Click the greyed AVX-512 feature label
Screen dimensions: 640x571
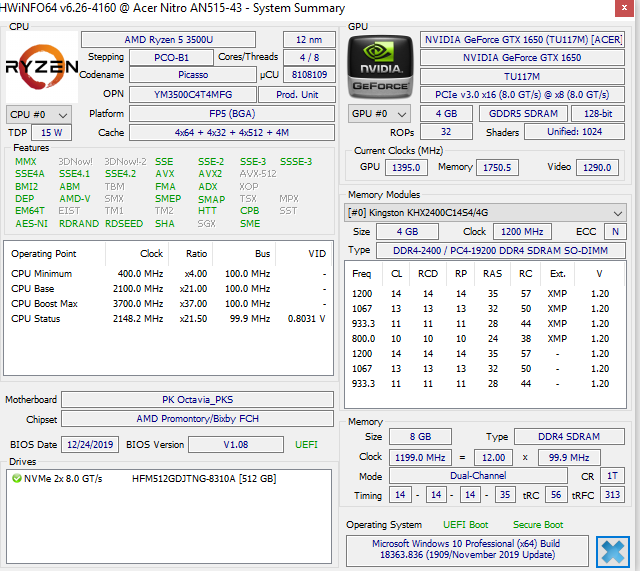[x=258, y=174]
